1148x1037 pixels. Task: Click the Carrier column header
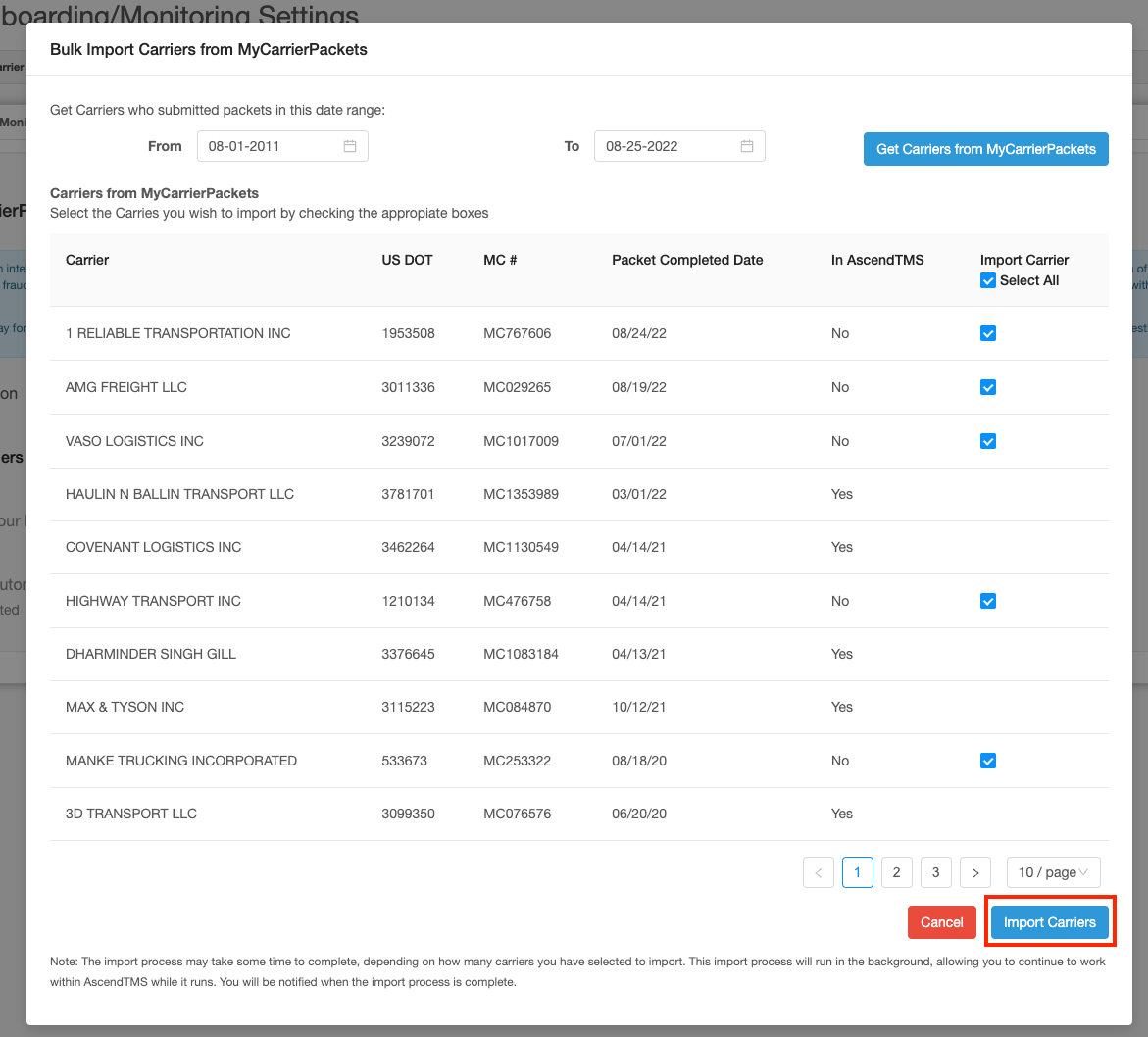[x=87, y=260]
